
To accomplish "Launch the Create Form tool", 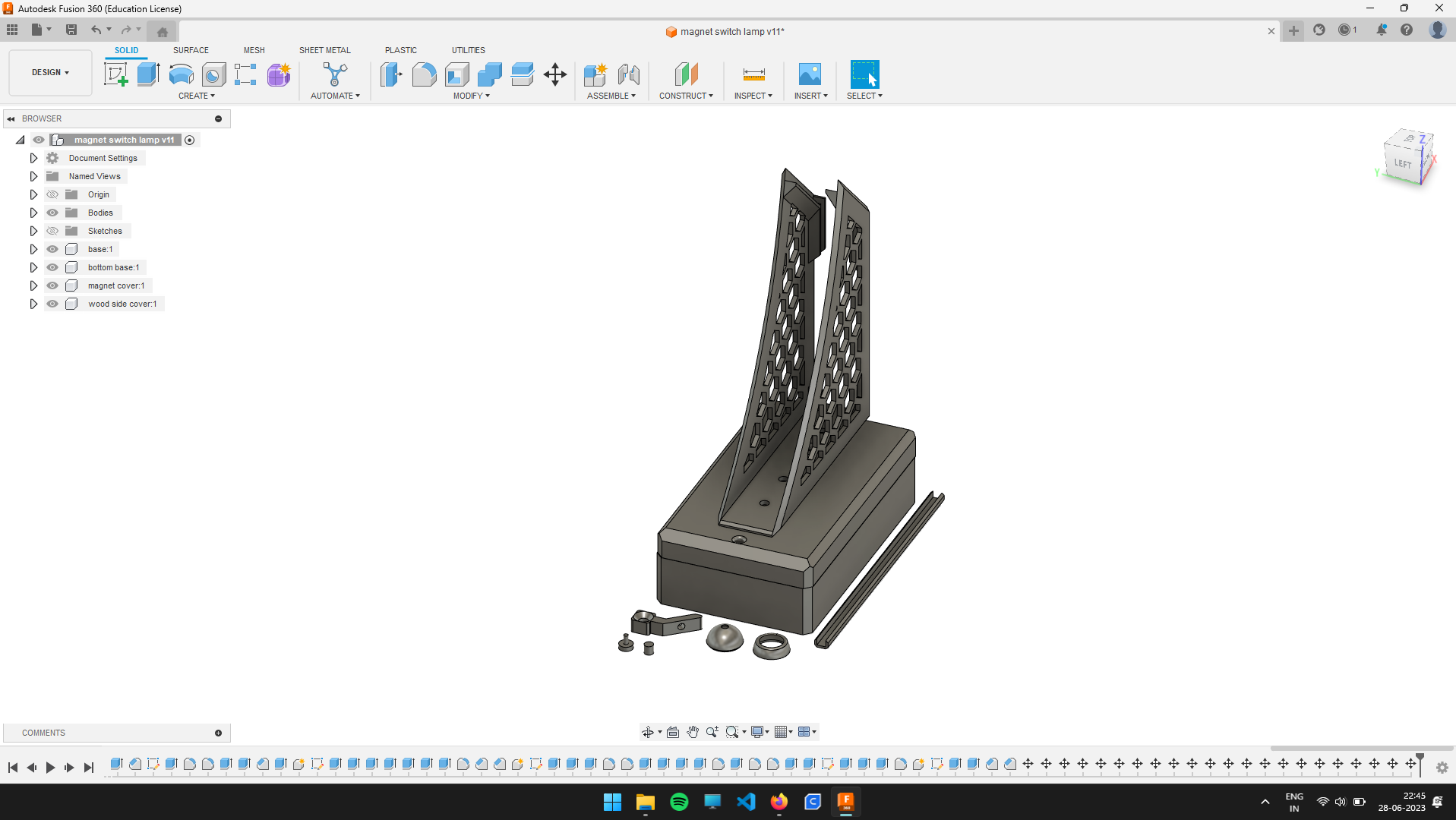I will pyautogui.click(x=279, y=74).
